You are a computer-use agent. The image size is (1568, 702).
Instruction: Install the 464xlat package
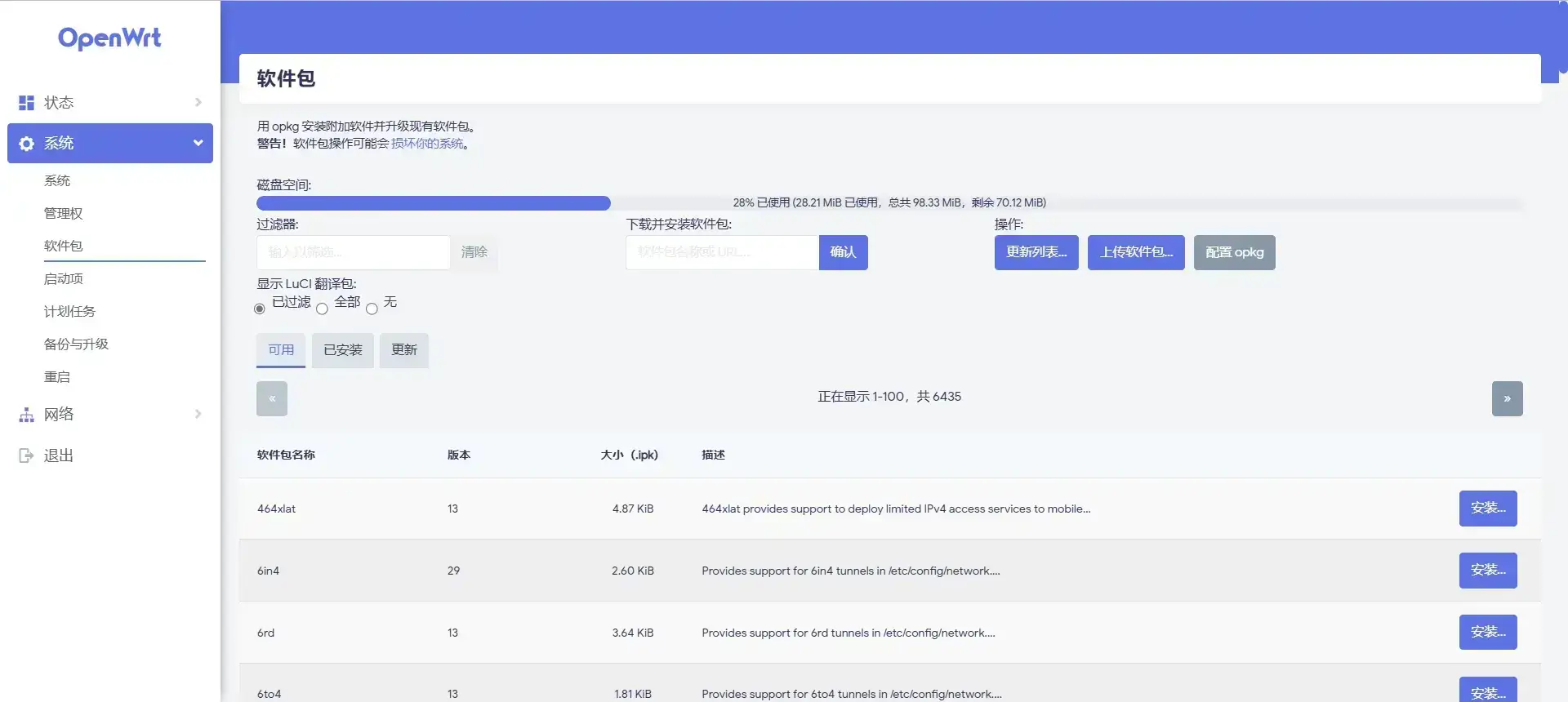coord(1487,509)
